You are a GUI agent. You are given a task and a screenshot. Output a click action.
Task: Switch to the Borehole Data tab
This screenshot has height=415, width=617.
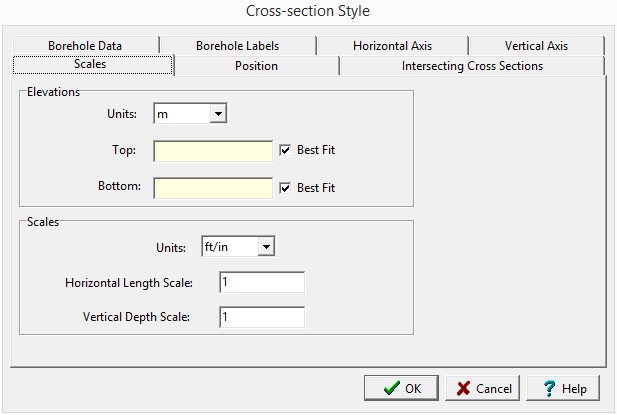pos(89,46)
